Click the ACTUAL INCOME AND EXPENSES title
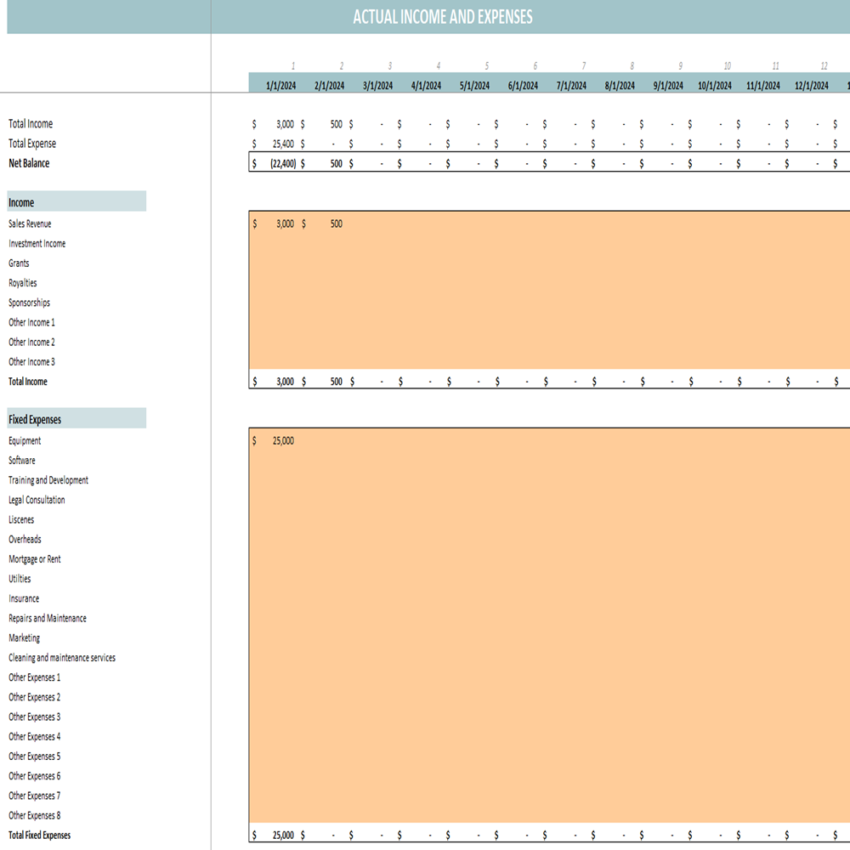 tap(441, 16)
